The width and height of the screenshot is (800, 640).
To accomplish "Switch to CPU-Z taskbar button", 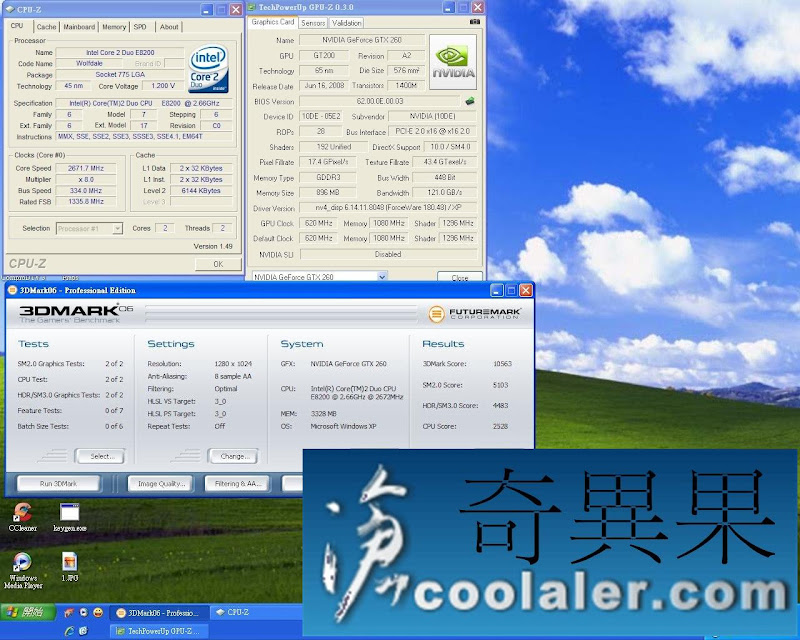I will (x=255, y=612).
